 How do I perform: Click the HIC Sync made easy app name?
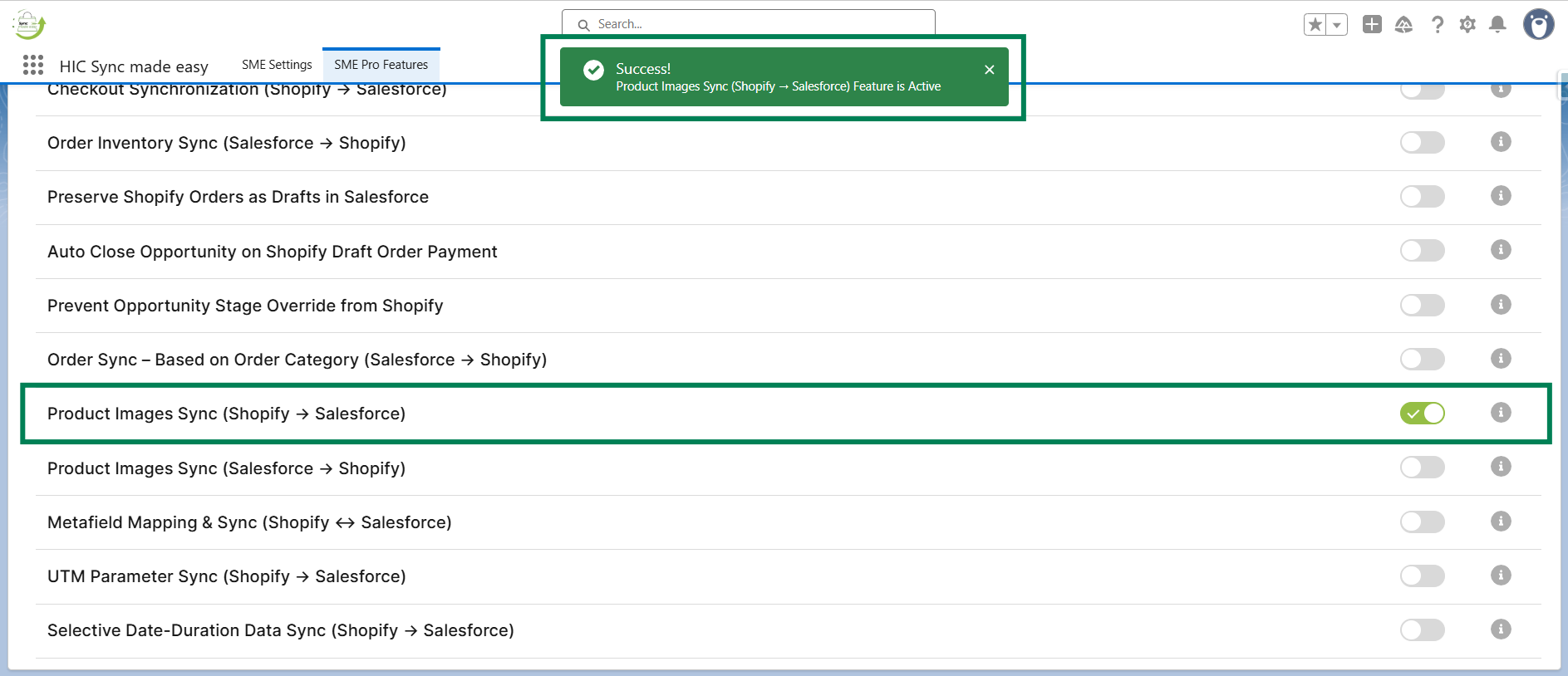click(134, 66)
